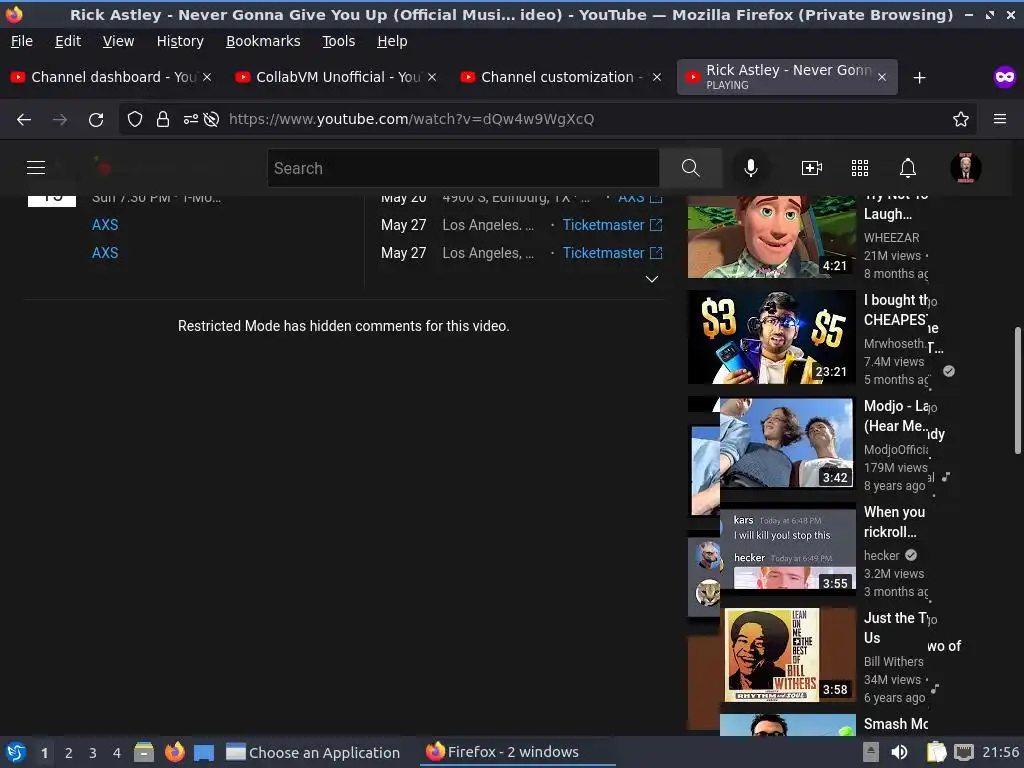Open the YouTube guide hamburger menu
The width and height of the screenshot is (1024, 768).
36,168
